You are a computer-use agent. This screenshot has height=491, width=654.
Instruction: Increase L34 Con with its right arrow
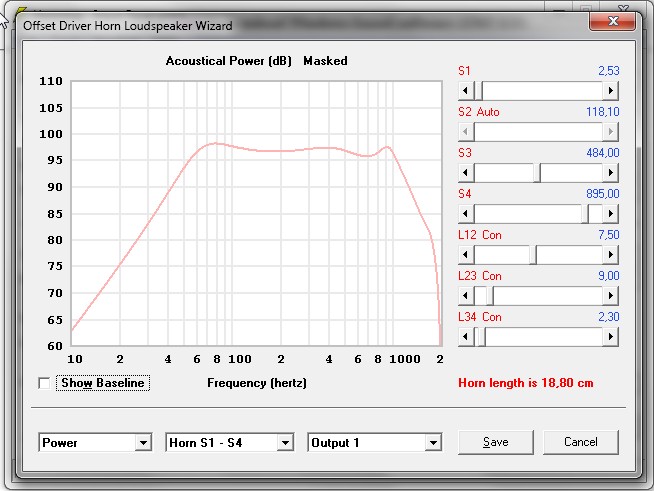point(611,337)
